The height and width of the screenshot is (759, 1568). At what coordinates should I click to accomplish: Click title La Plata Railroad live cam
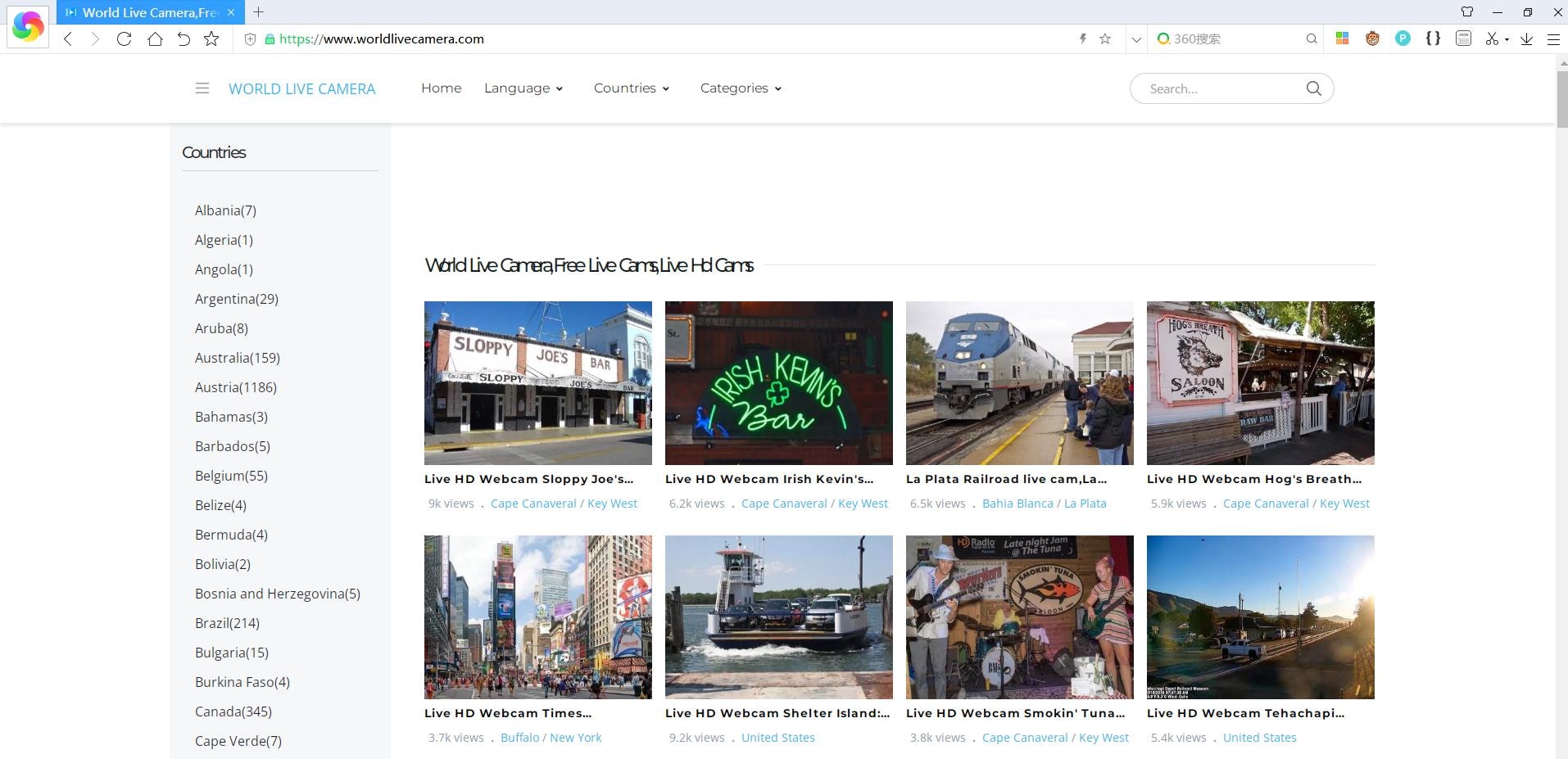click(1006, 479)
